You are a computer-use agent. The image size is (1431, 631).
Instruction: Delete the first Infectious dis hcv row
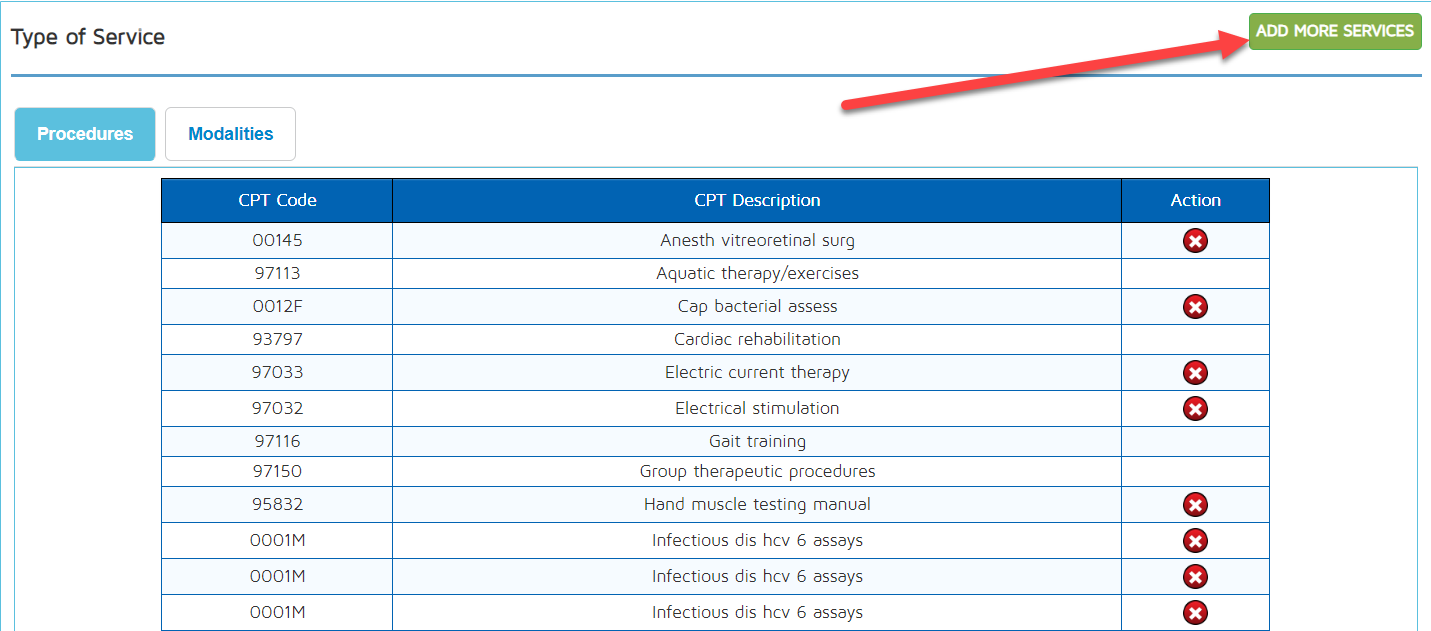[x=1195, y=541]
